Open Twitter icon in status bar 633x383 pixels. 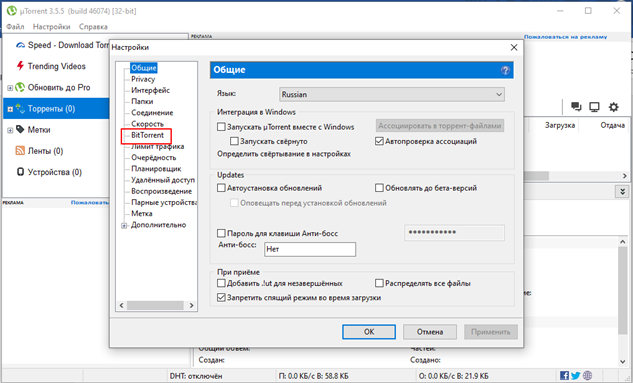click(576, 376)
